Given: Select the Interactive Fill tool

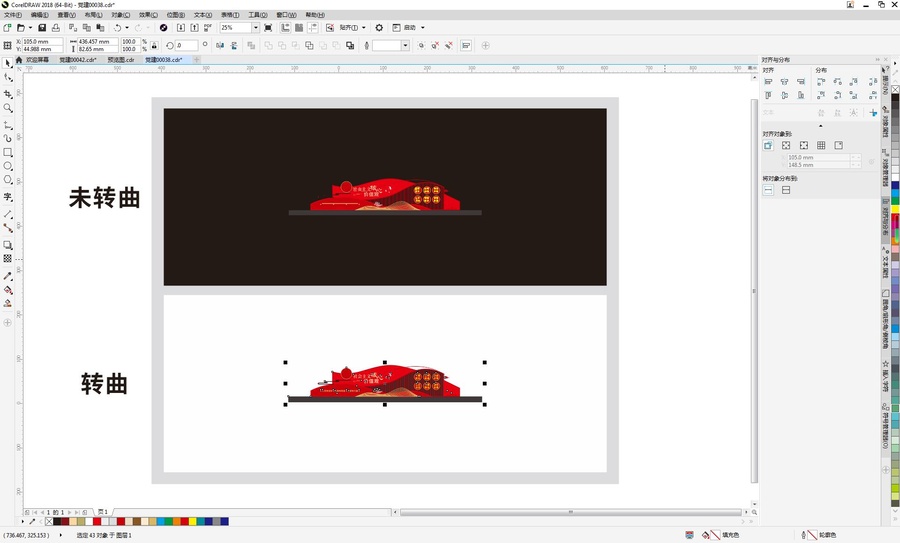Looking at the screenshot, I should (7, 290).
